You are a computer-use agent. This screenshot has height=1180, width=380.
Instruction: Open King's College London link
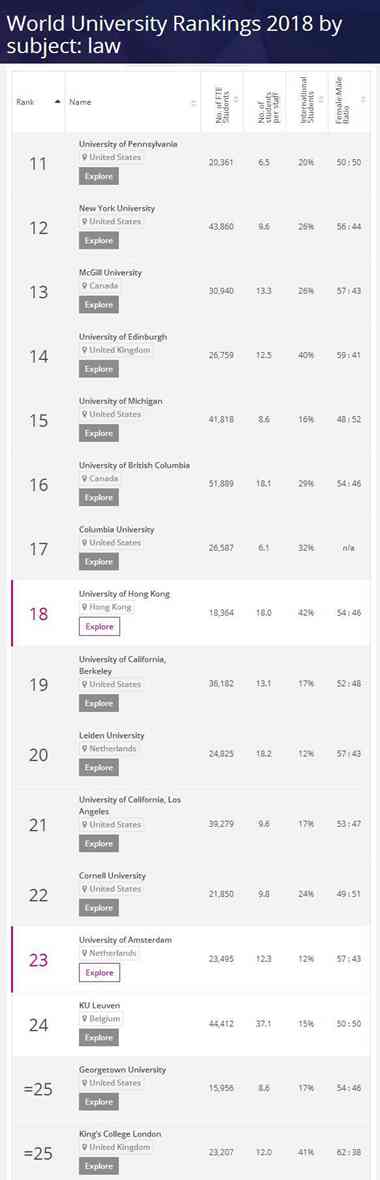pyautogui.click(x=120, y=1133)
